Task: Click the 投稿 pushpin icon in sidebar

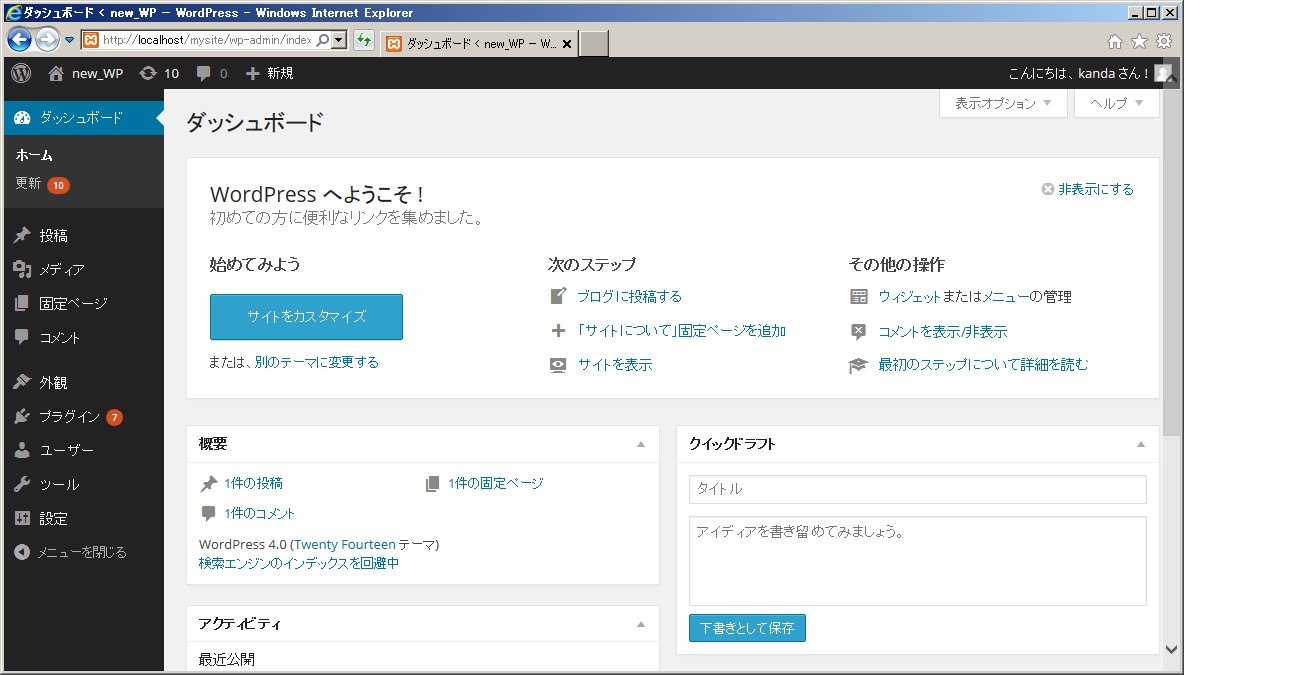Action: click(x=22, y=236)
